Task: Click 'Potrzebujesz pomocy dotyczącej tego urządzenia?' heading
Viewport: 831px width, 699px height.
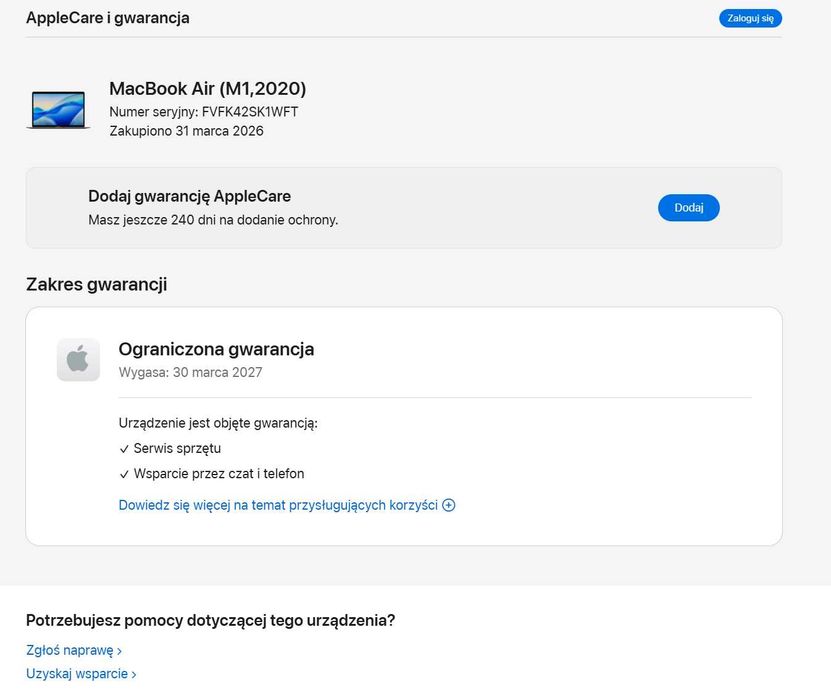Action: click(210, 620)
